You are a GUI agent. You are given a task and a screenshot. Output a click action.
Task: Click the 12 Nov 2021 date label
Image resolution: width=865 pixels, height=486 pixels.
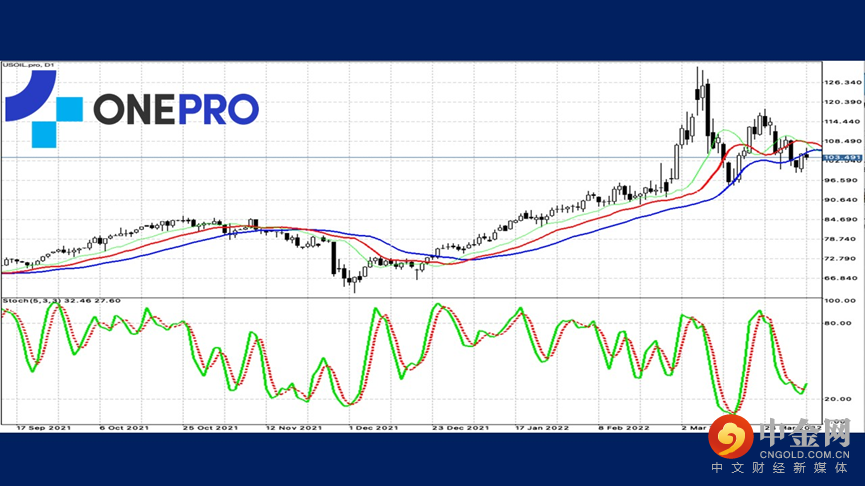pyautogui.click(x=294, y=428)
